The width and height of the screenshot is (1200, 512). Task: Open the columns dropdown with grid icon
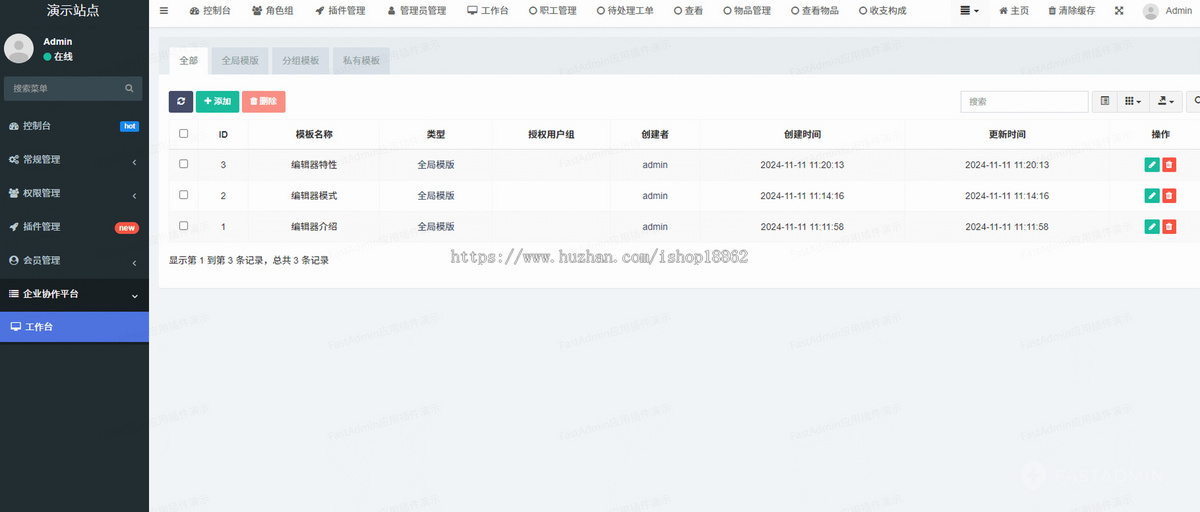1133,101
